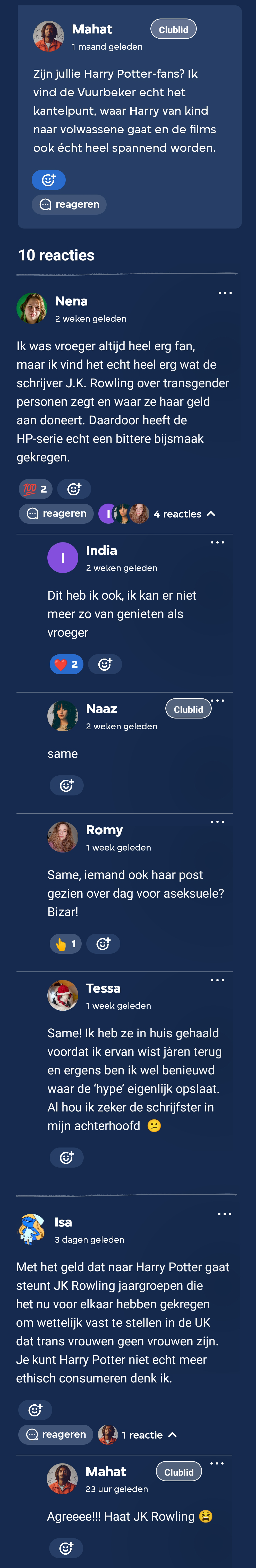Add emoji reaction to Tessa's reply
Image resolution: width=256 pixels, height=1568 pixels.
(67, 1157)
